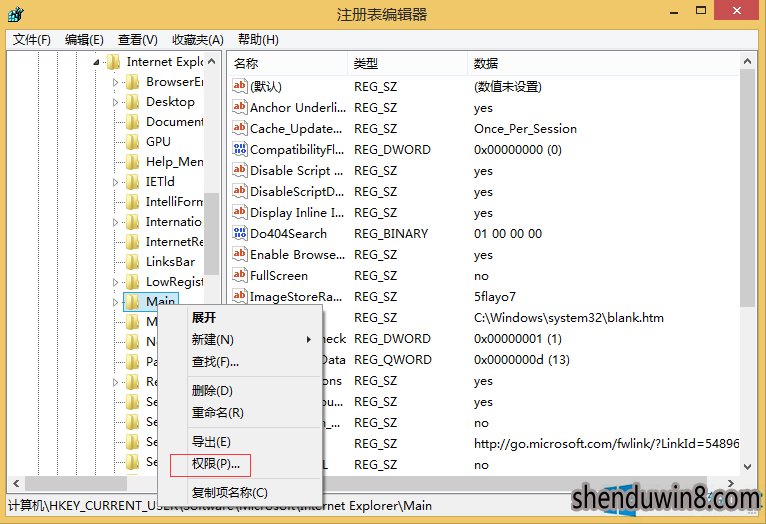Sort by the 数据 column header
The height and width of the screenshot is (524, 766).
(x=604, y=63)
